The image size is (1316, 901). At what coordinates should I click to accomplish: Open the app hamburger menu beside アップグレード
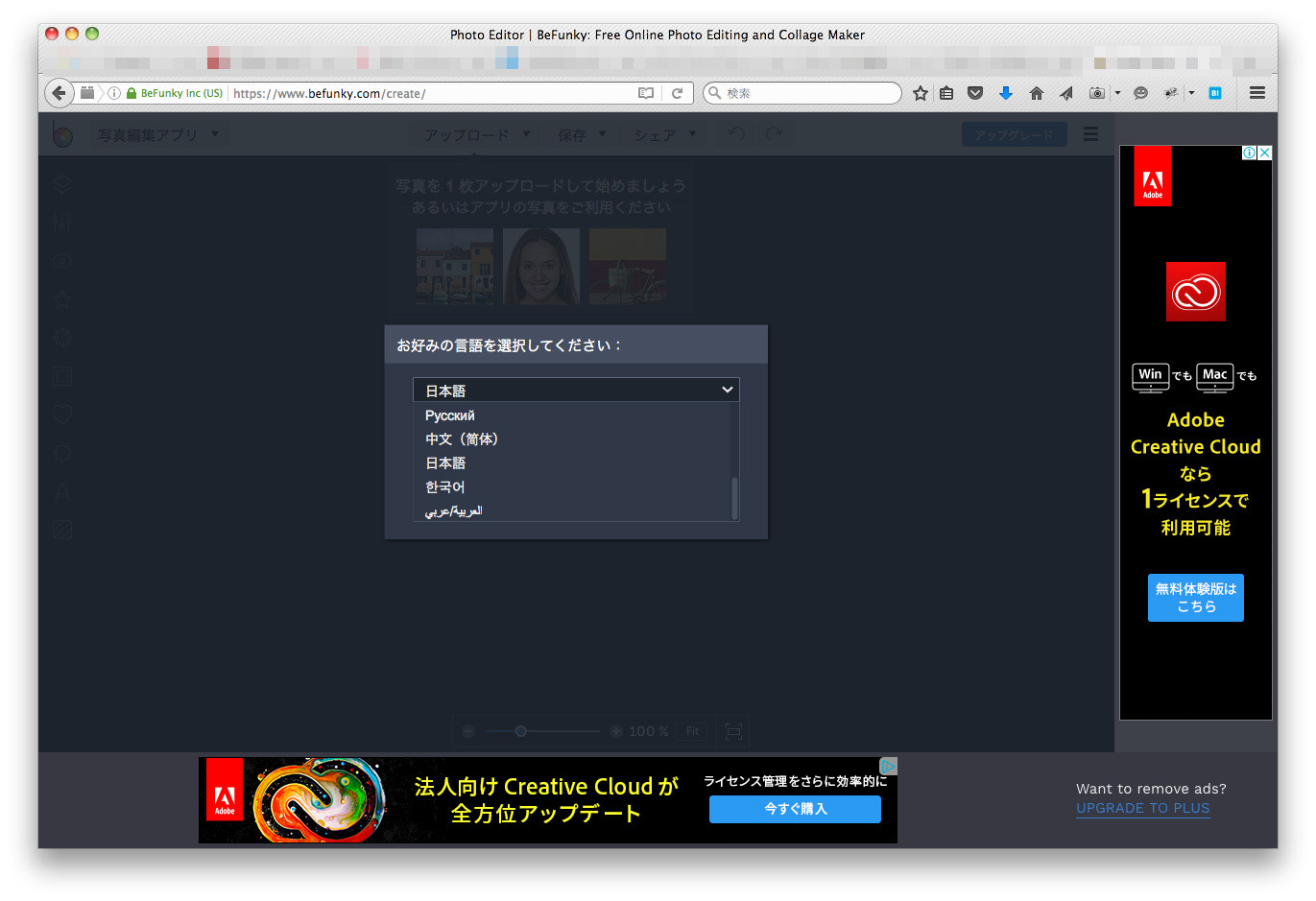coord(1090,134)
